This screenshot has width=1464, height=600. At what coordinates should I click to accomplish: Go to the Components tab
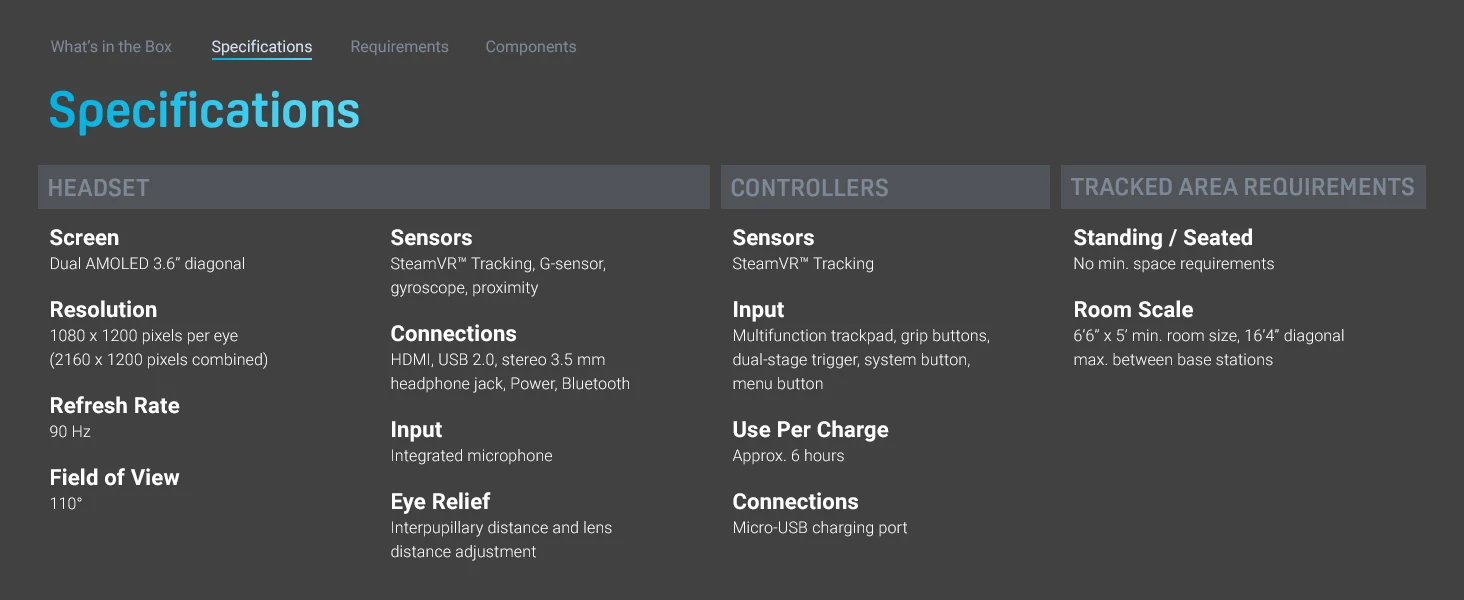[x=530, y=47]
